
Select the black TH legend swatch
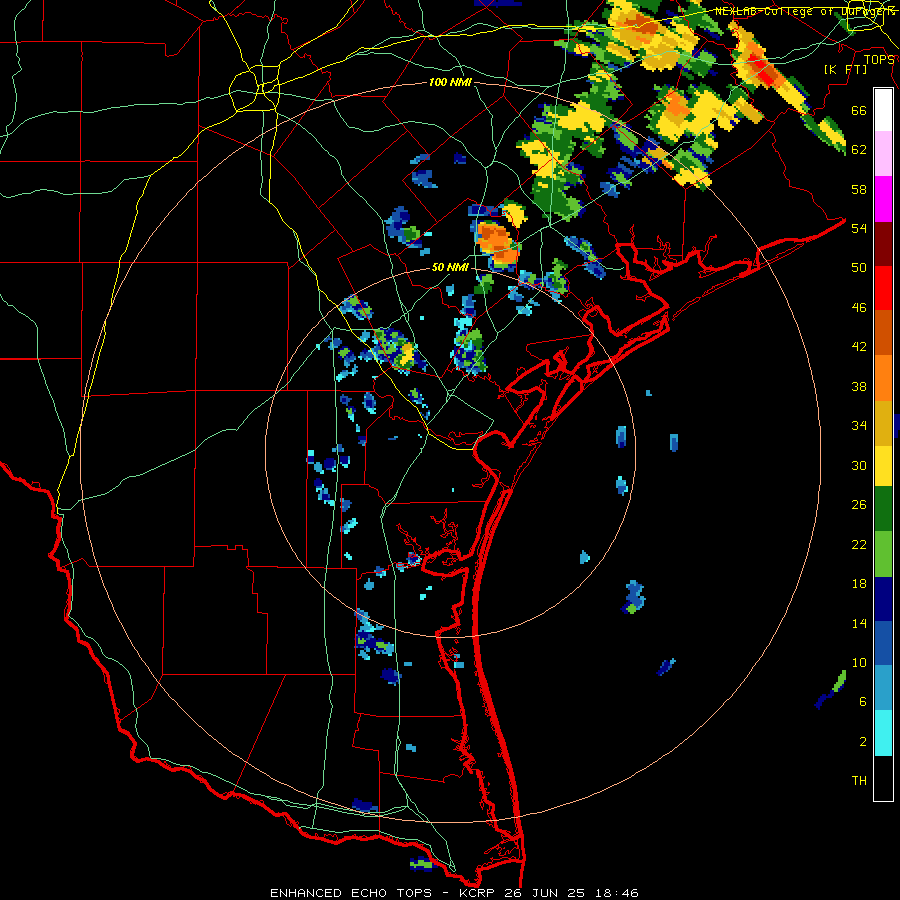click(883, 778)
